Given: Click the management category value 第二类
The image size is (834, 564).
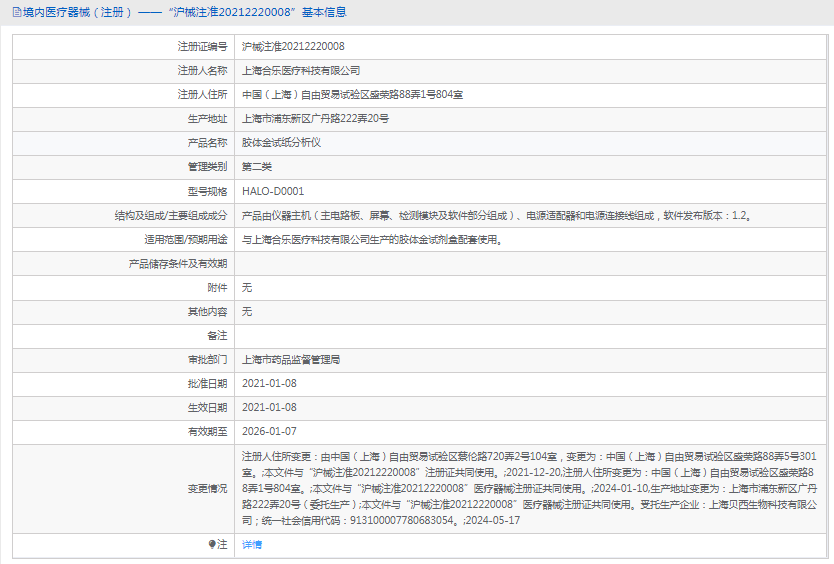Looking at the screenshot, I should click(x=257, y=167).
